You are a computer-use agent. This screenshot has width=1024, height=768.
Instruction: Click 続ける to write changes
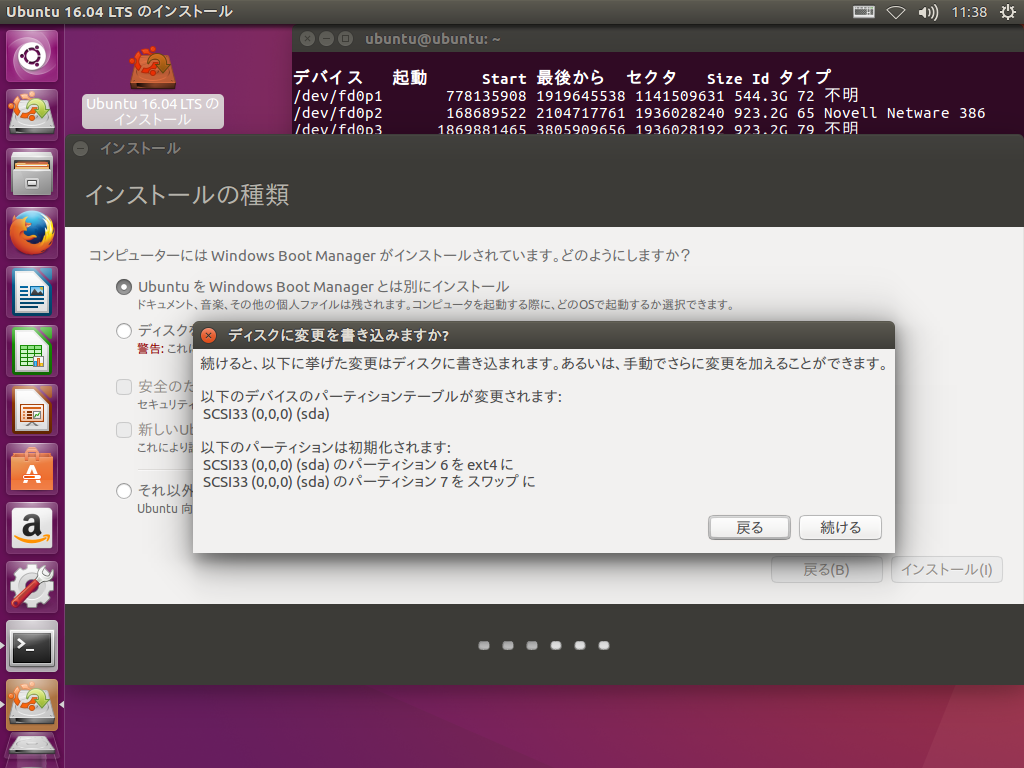click(840, 528)
